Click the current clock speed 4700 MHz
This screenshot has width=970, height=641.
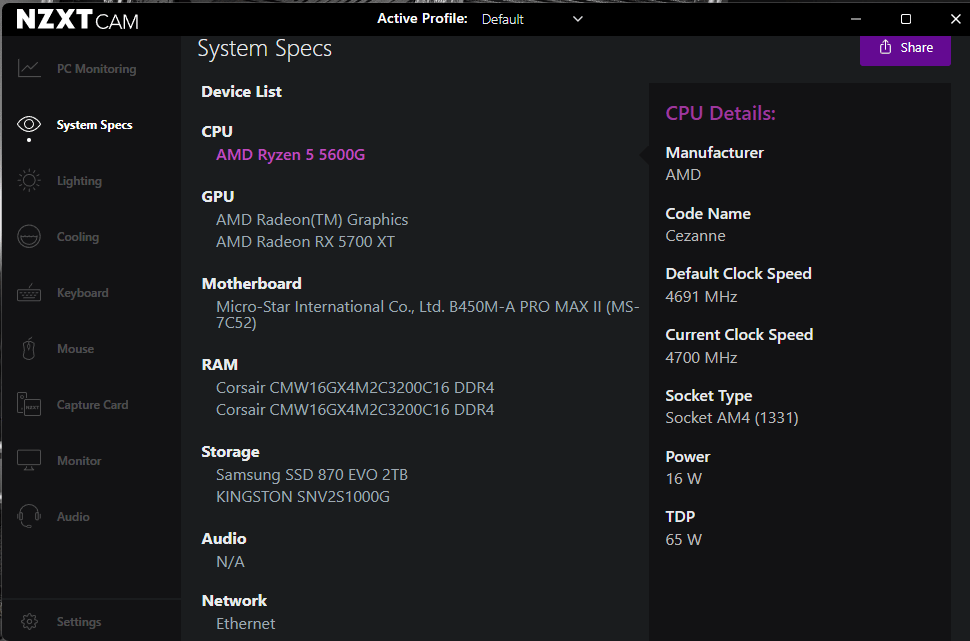(x=701, y=358)
